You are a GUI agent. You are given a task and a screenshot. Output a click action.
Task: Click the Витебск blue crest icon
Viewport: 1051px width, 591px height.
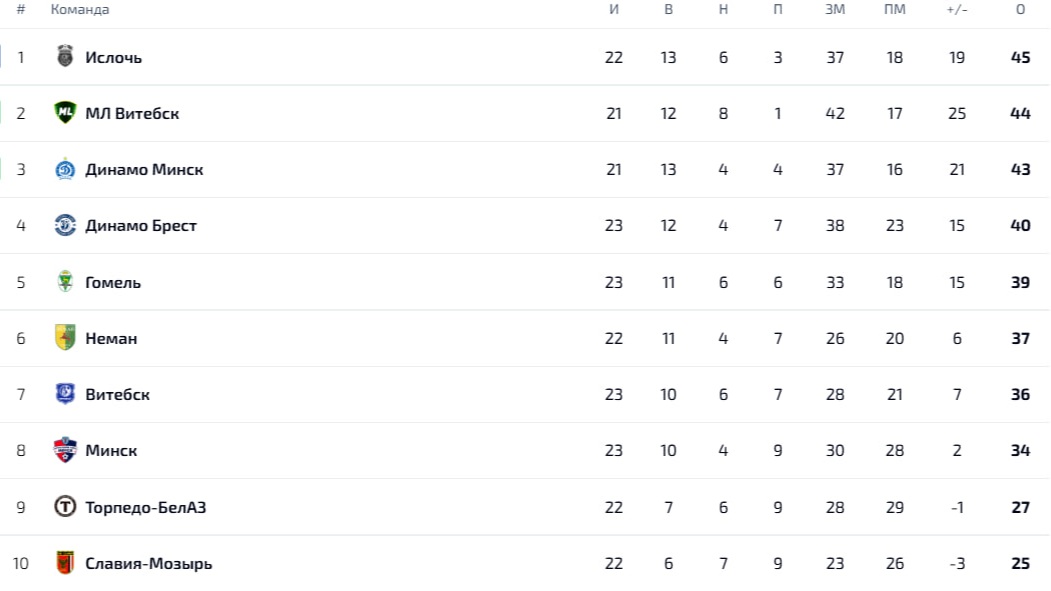click(65, 394)
